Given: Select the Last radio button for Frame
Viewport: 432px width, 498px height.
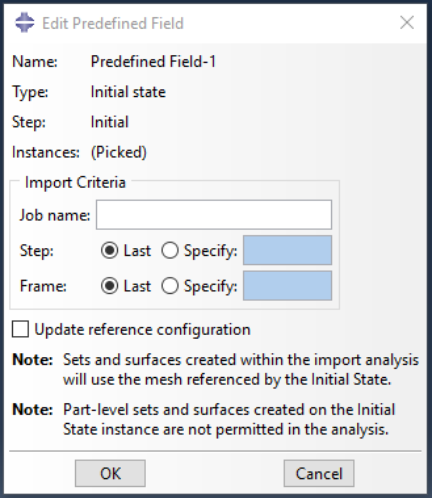Looking at the screenshot, I should [109, 286].
